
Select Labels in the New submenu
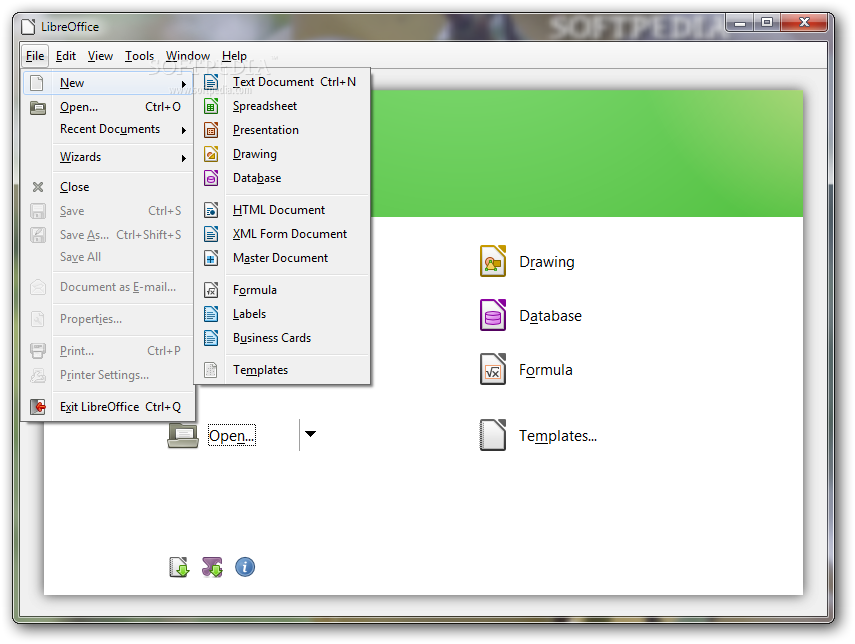point(248,313)
